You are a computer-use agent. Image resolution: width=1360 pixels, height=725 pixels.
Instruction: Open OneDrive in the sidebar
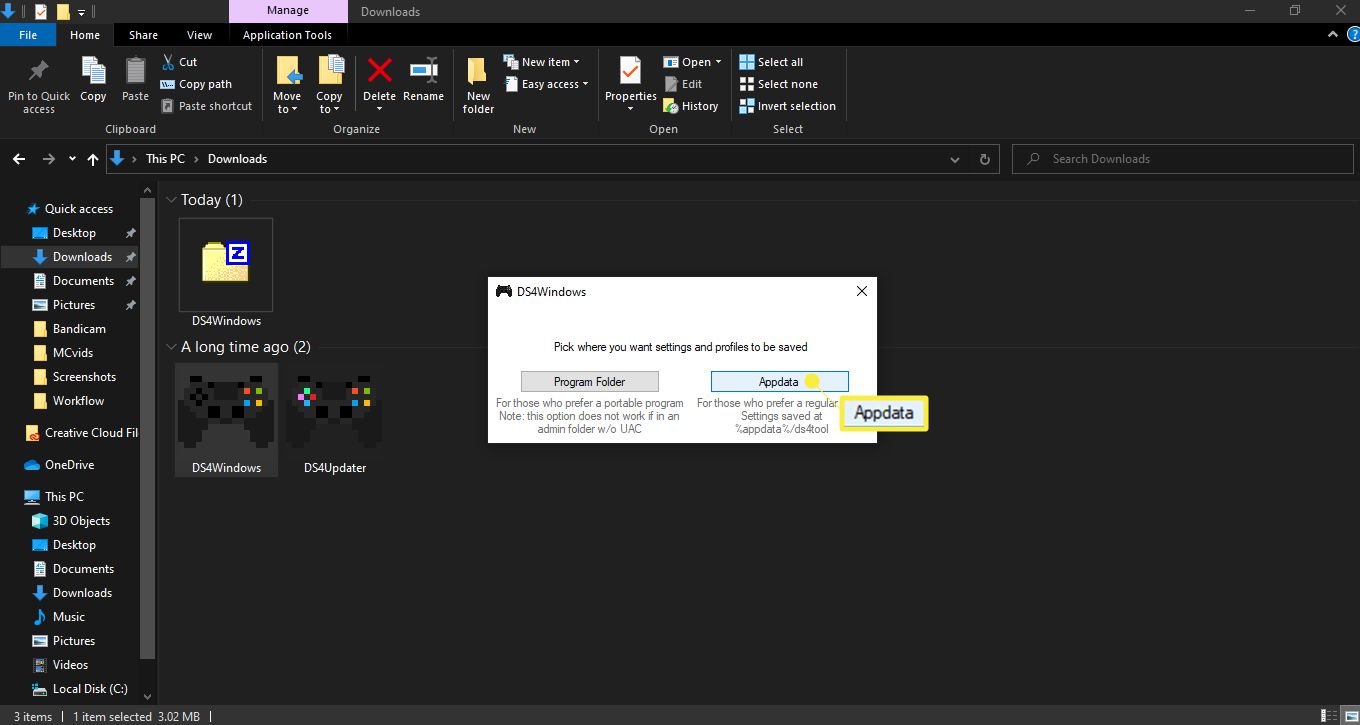coord(69,465)
